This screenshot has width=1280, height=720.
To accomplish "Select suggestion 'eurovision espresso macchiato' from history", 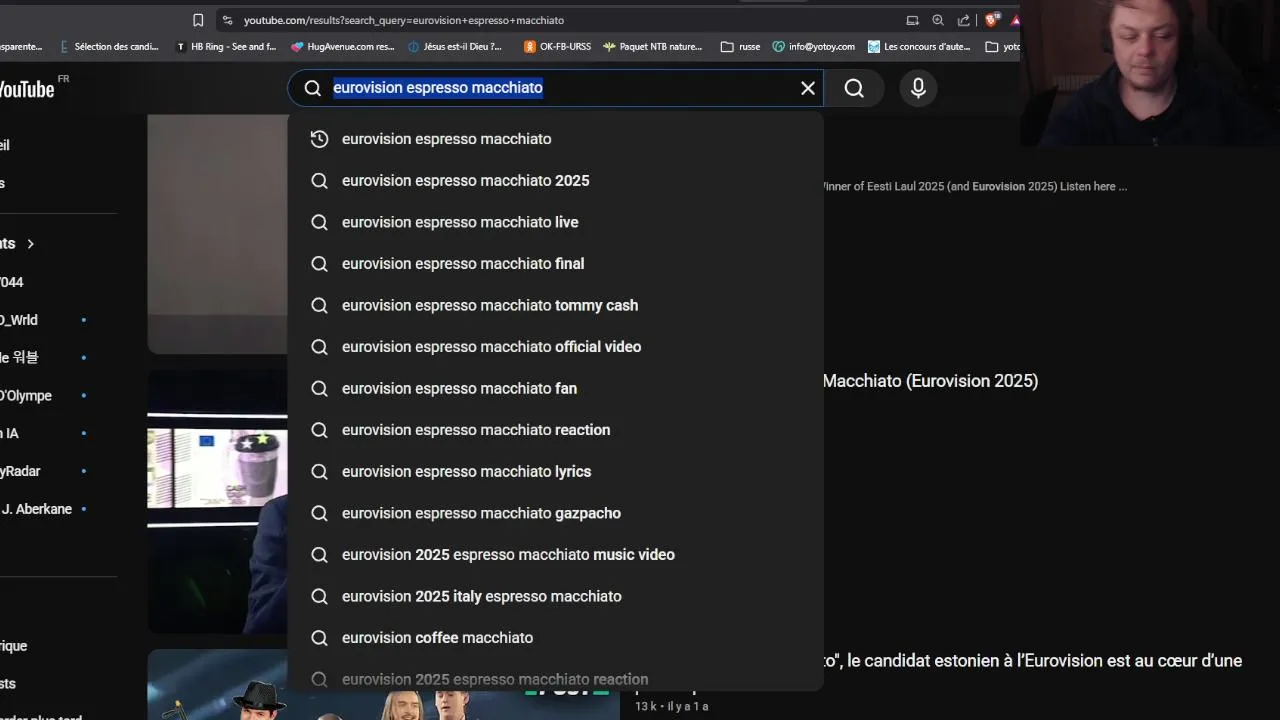I will click(x=555, y=139).
